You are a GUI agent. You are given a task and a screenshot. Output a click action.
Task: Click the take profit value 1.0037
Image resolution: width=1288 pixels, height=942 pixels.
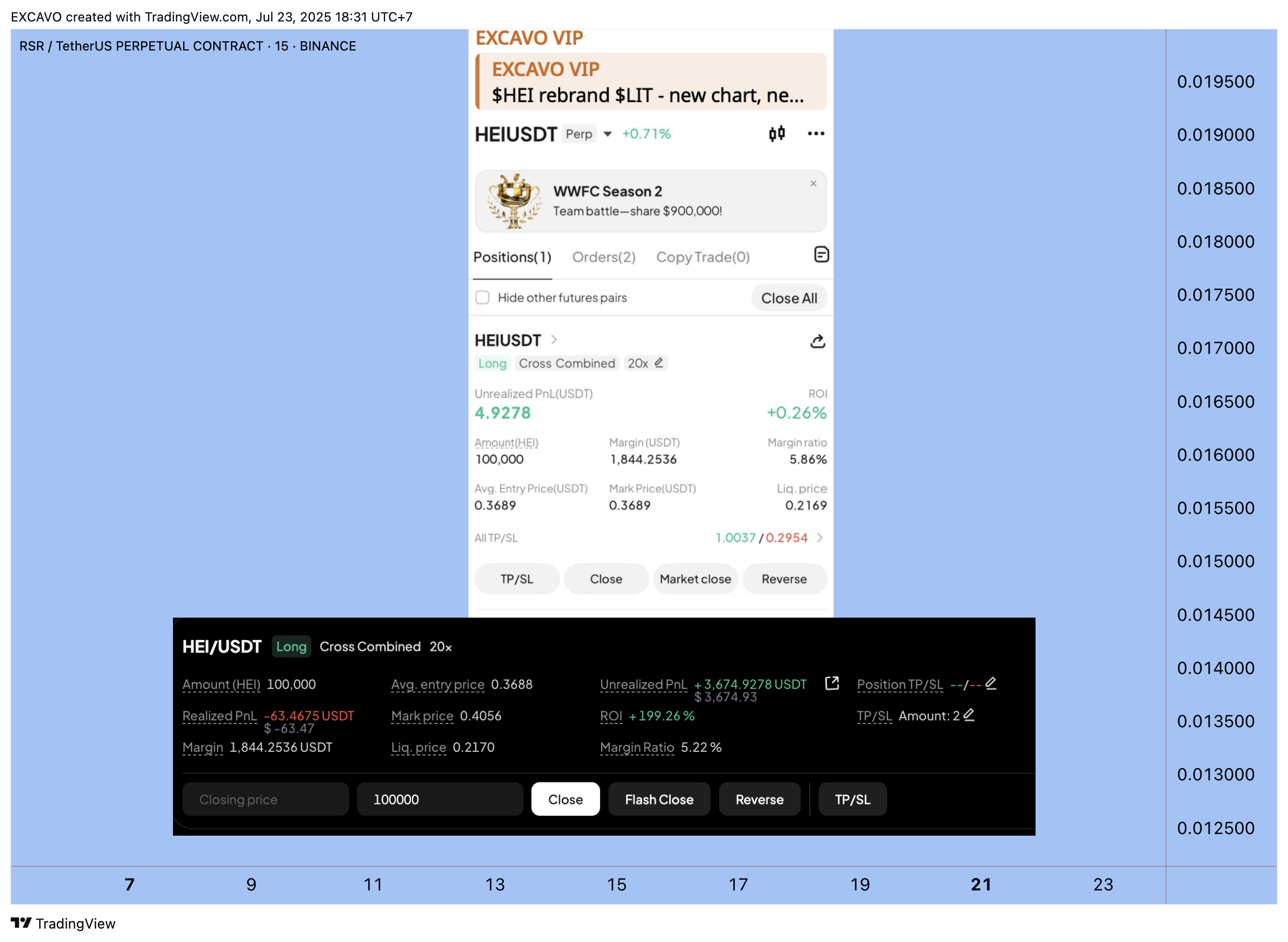[x=735, y=538]
